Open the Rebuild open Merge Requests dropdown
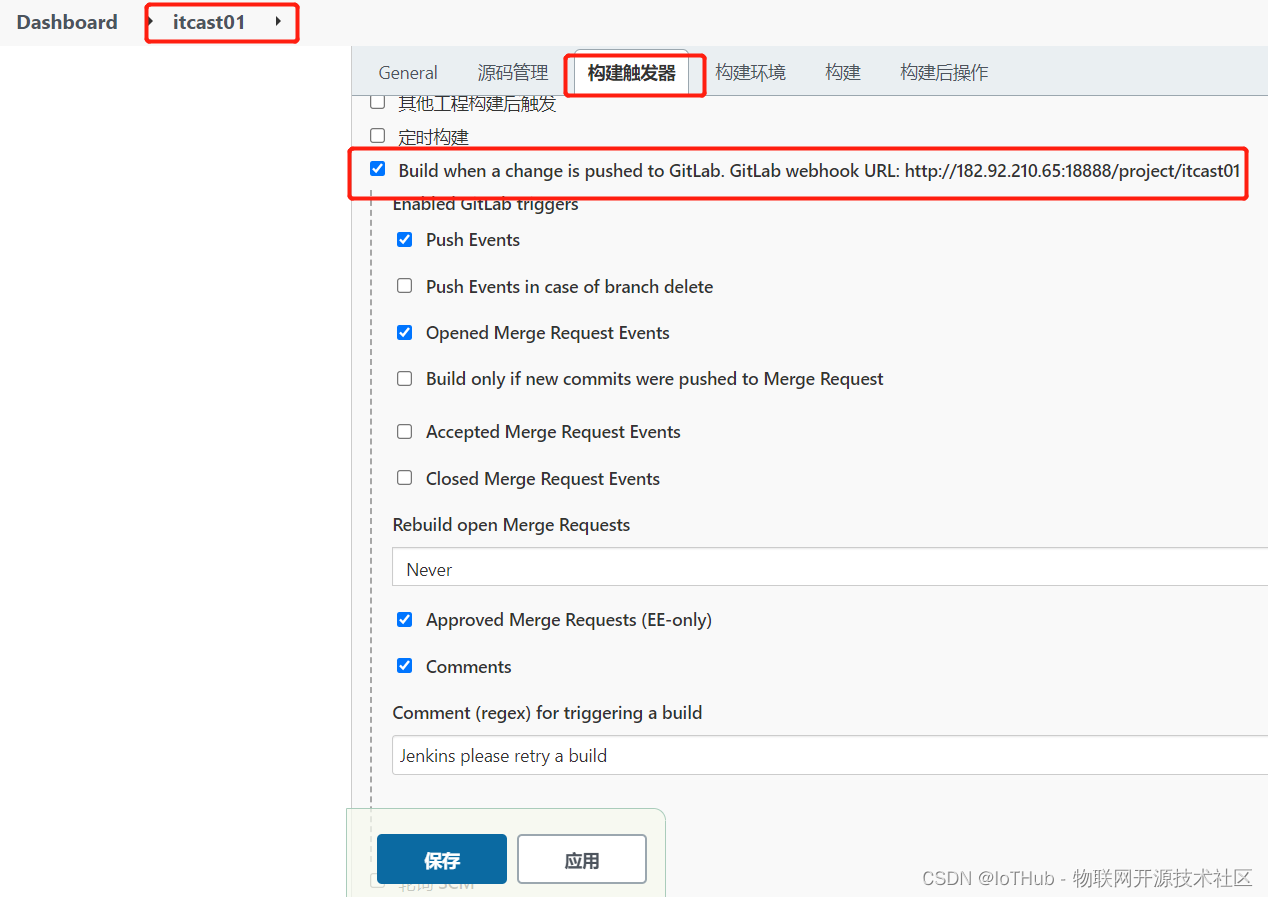Screen dimensions: 1268x897 (x=830, y=566)
